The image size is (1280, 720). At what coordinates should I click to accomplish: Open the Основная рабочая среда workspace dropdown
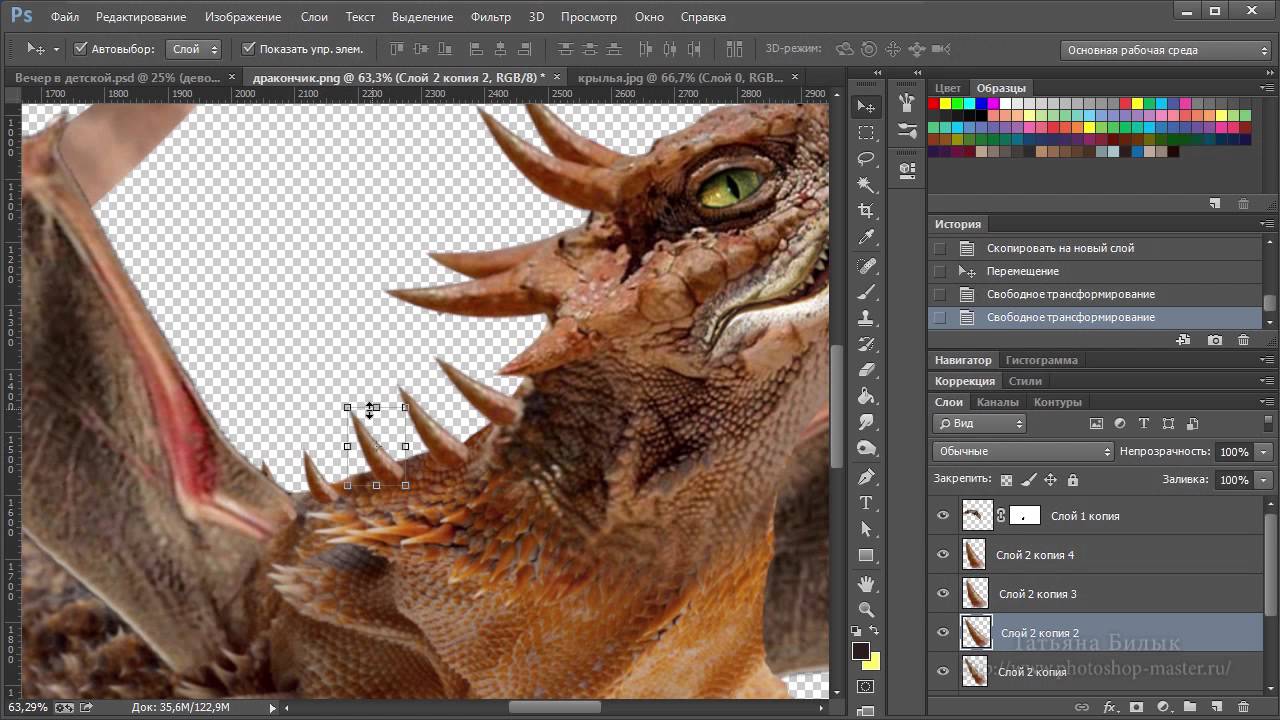click(1165, 50)
